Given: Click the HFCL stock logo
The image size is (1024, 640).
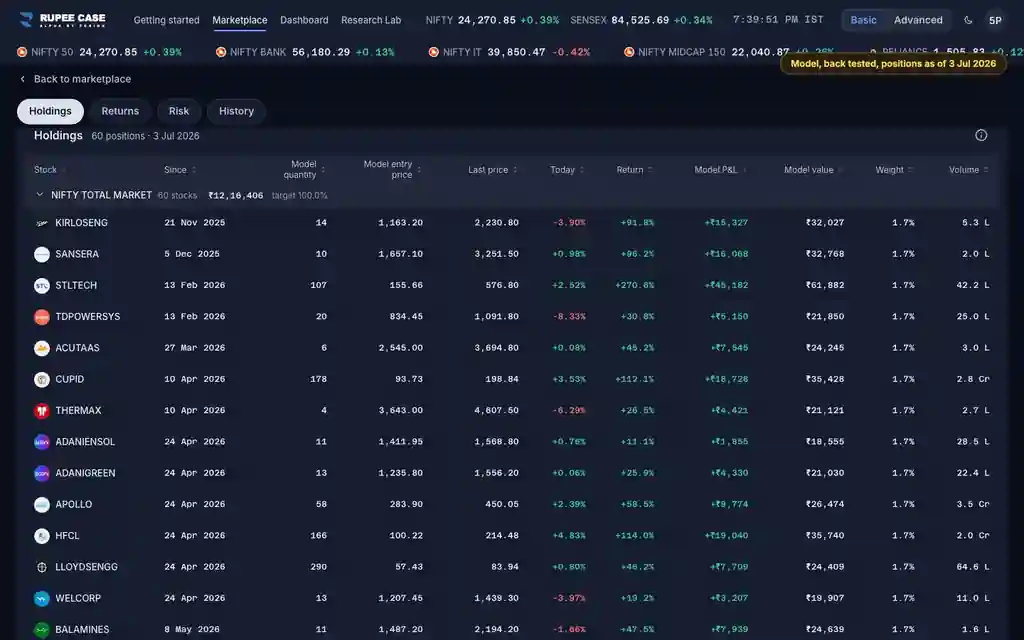Looking at the screenshot, I should pyautogui.click(x=42, y=536).
